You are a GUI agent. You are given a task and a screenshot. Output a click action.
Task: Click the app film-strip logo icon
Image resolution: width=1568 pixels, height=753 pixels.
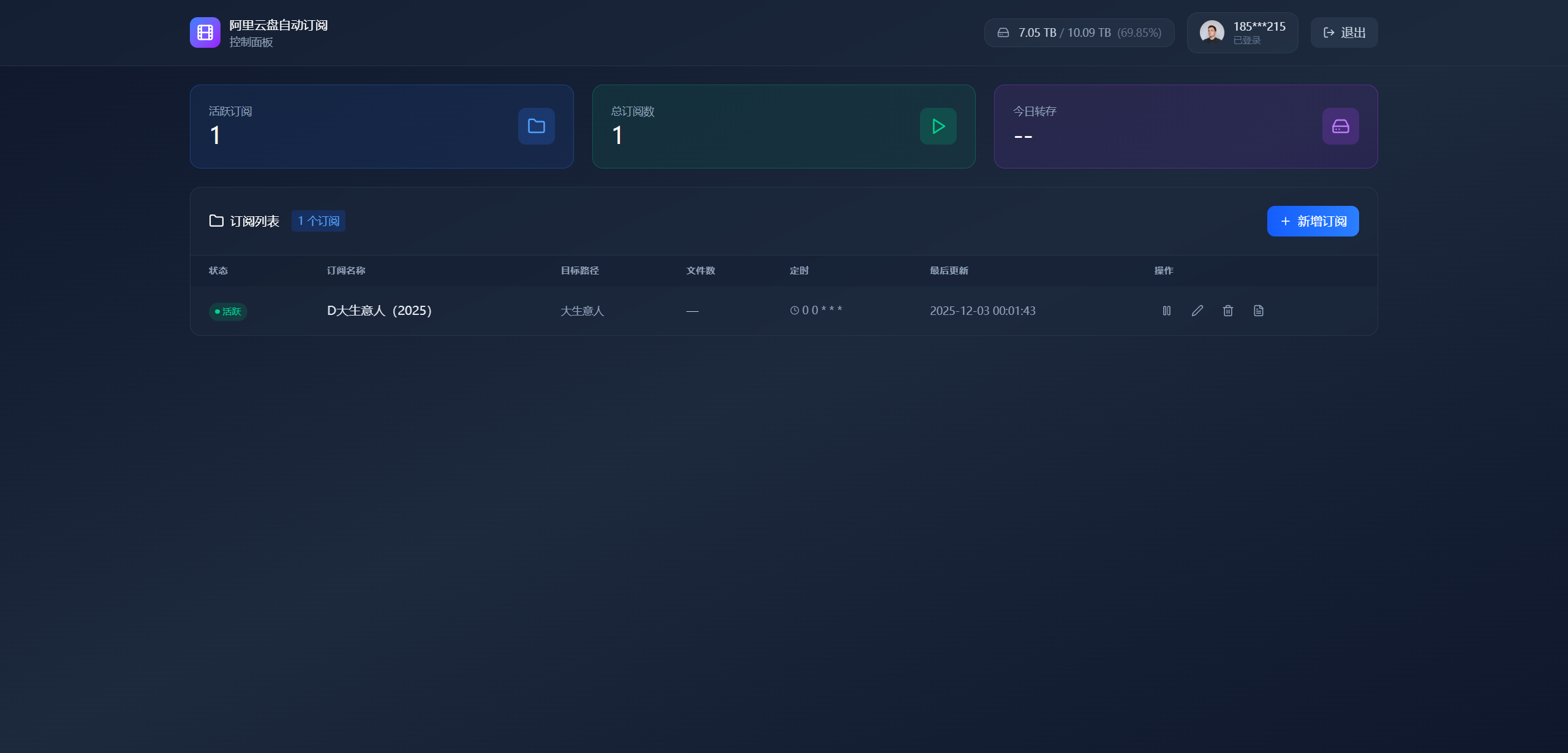coord(205,32)
